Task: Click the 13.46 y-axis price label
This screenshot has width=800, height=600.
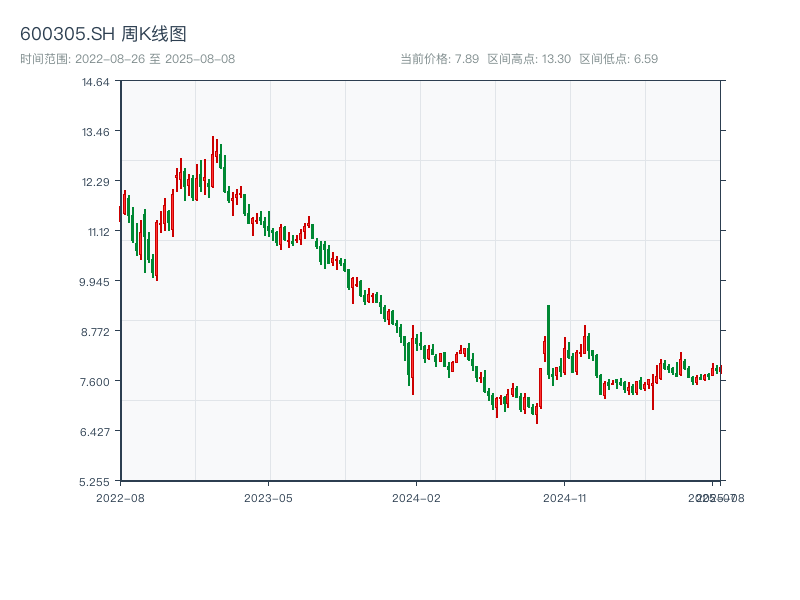Action: pyautogui.click(x=96, y=132)
